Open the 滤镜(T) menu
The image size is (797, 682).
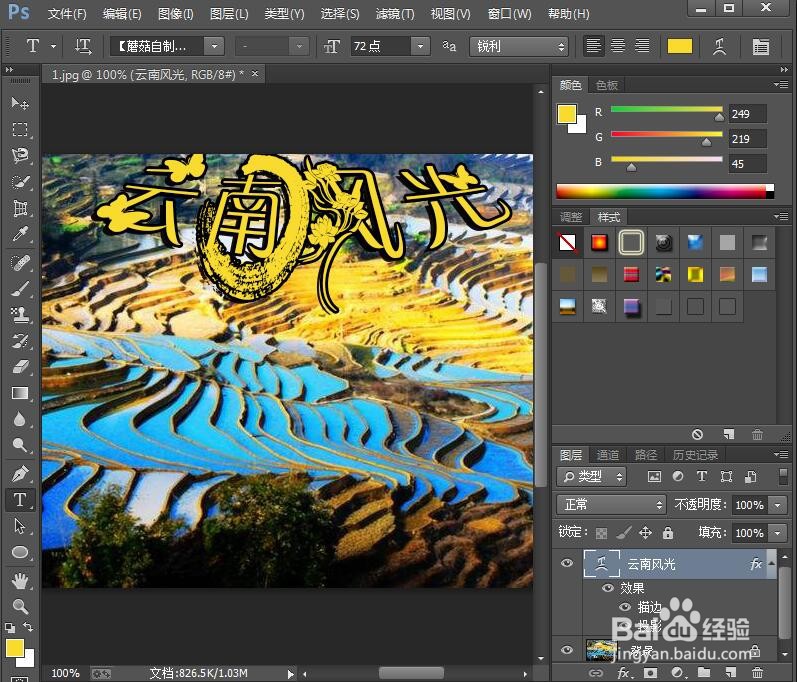tap(394, 14)
